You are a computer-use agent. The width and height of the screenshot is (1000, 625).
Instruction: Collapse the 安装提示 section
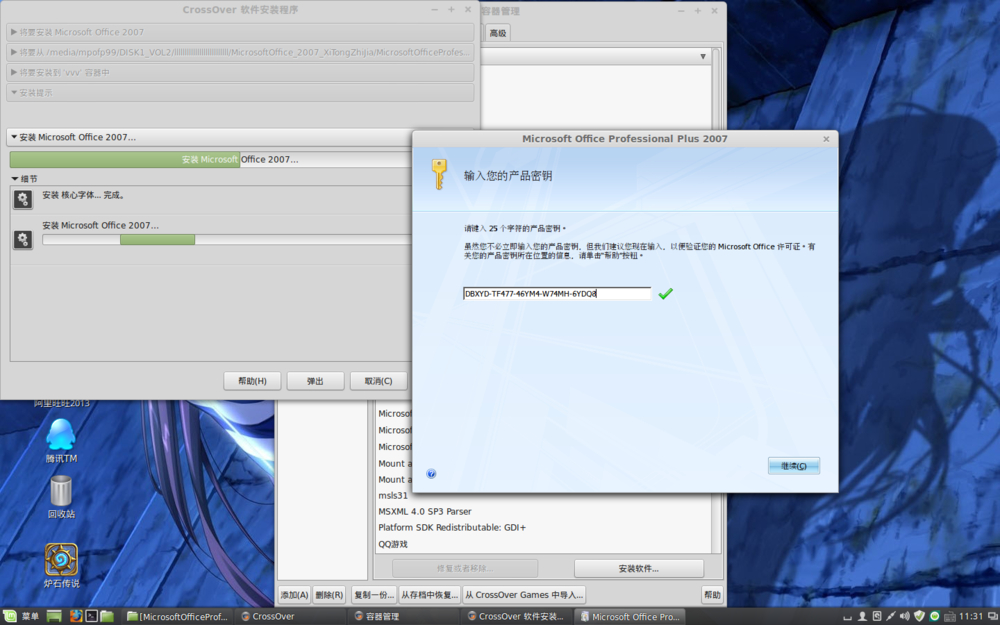tap(240, 92)
